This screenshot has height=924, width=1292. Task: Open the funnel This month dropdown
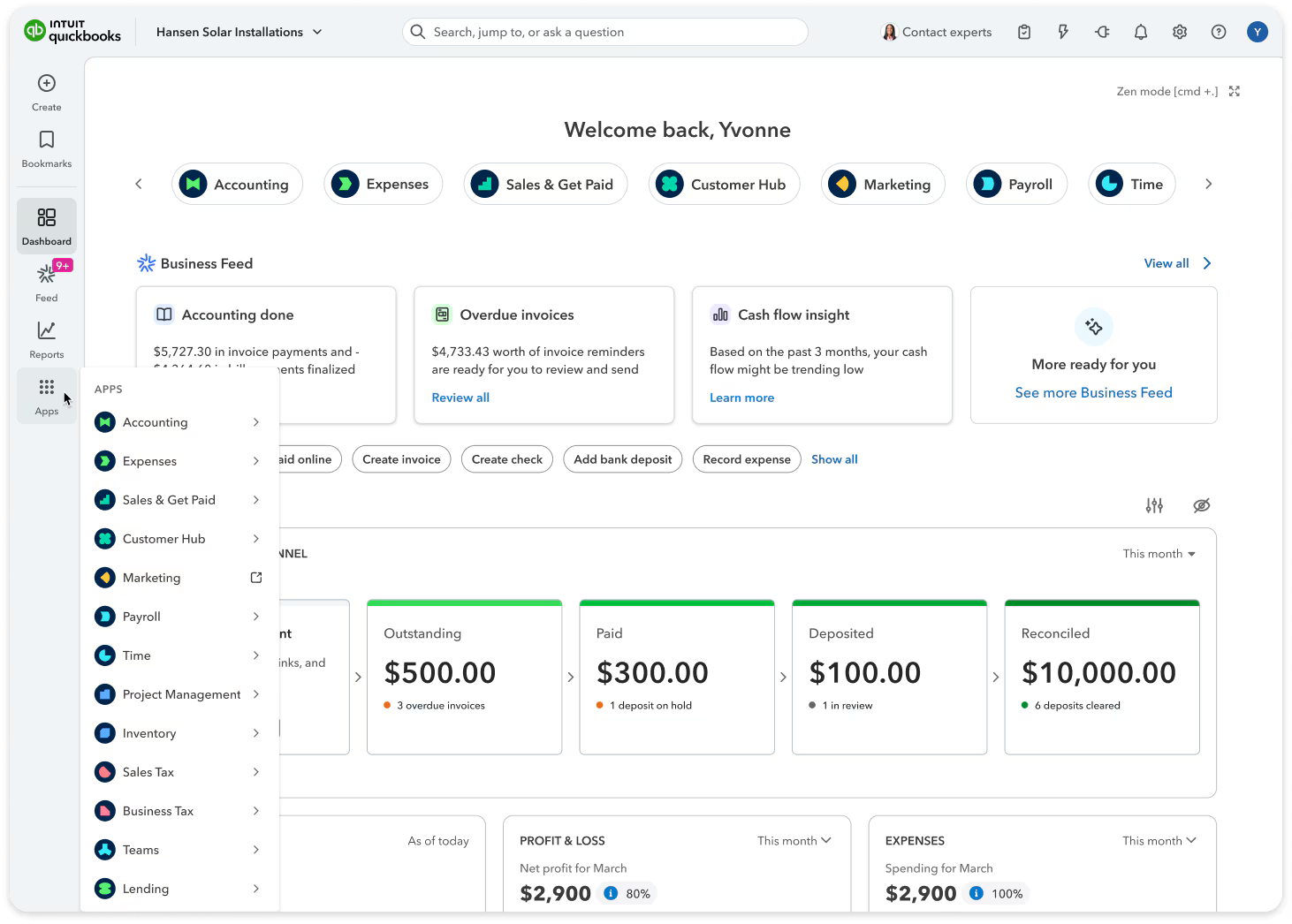1159,554
